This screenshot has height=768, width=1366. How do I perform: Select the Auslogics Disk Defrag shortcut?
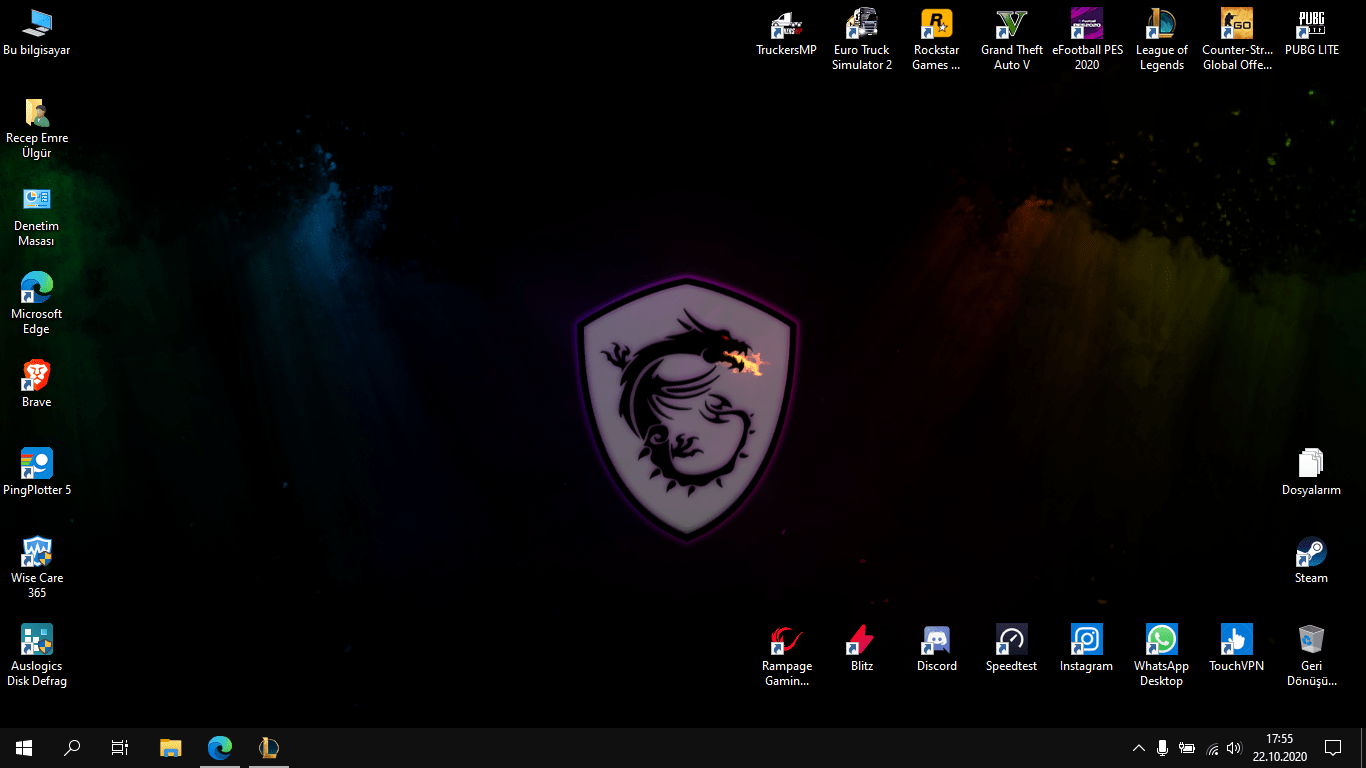coord(37,656)
